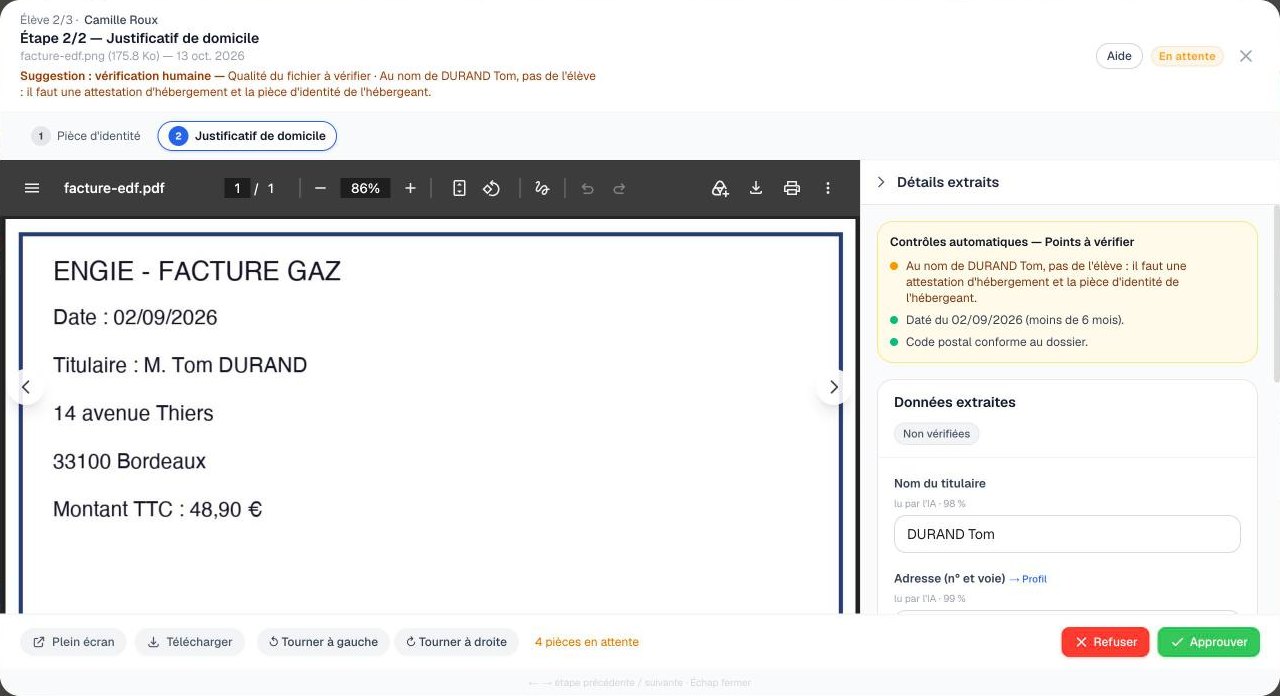Viewport: 1280px width, 696px height.
Task: Click the Aide button
Action: pyautogui.click(x=1119, y=56)
